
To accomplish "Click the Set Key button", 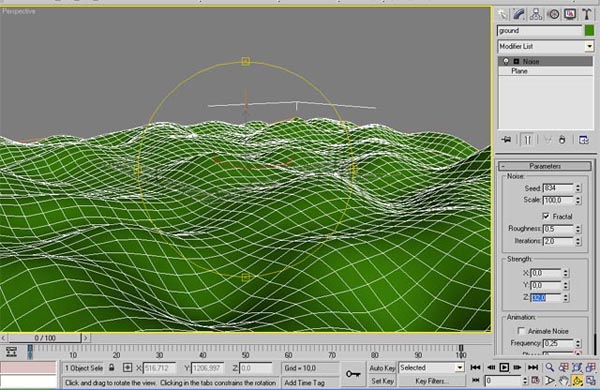I will click(x=382, y=381).
